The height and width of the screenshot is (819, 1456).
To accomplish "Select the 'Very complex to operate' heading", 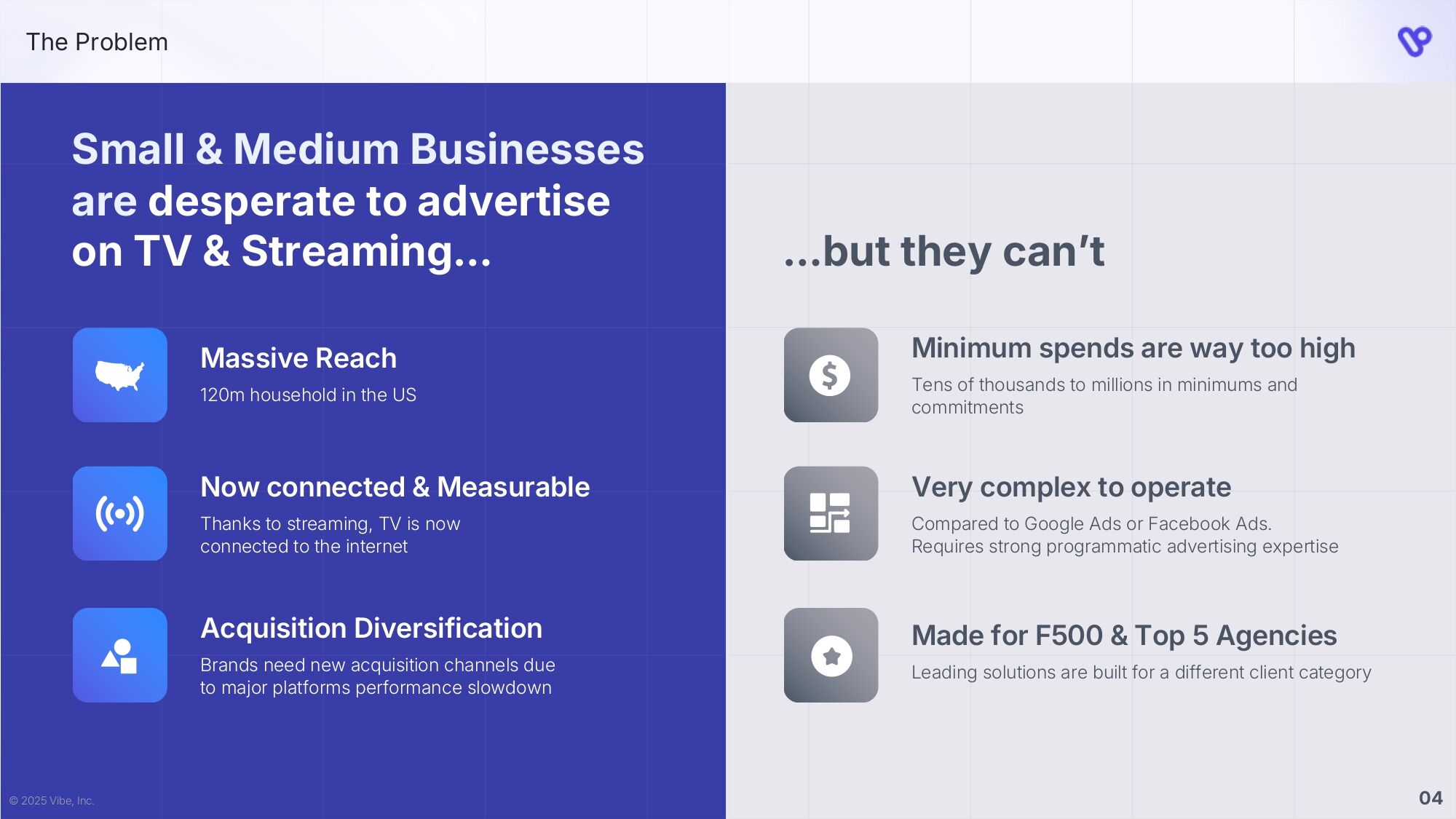I will (1071, 487).
